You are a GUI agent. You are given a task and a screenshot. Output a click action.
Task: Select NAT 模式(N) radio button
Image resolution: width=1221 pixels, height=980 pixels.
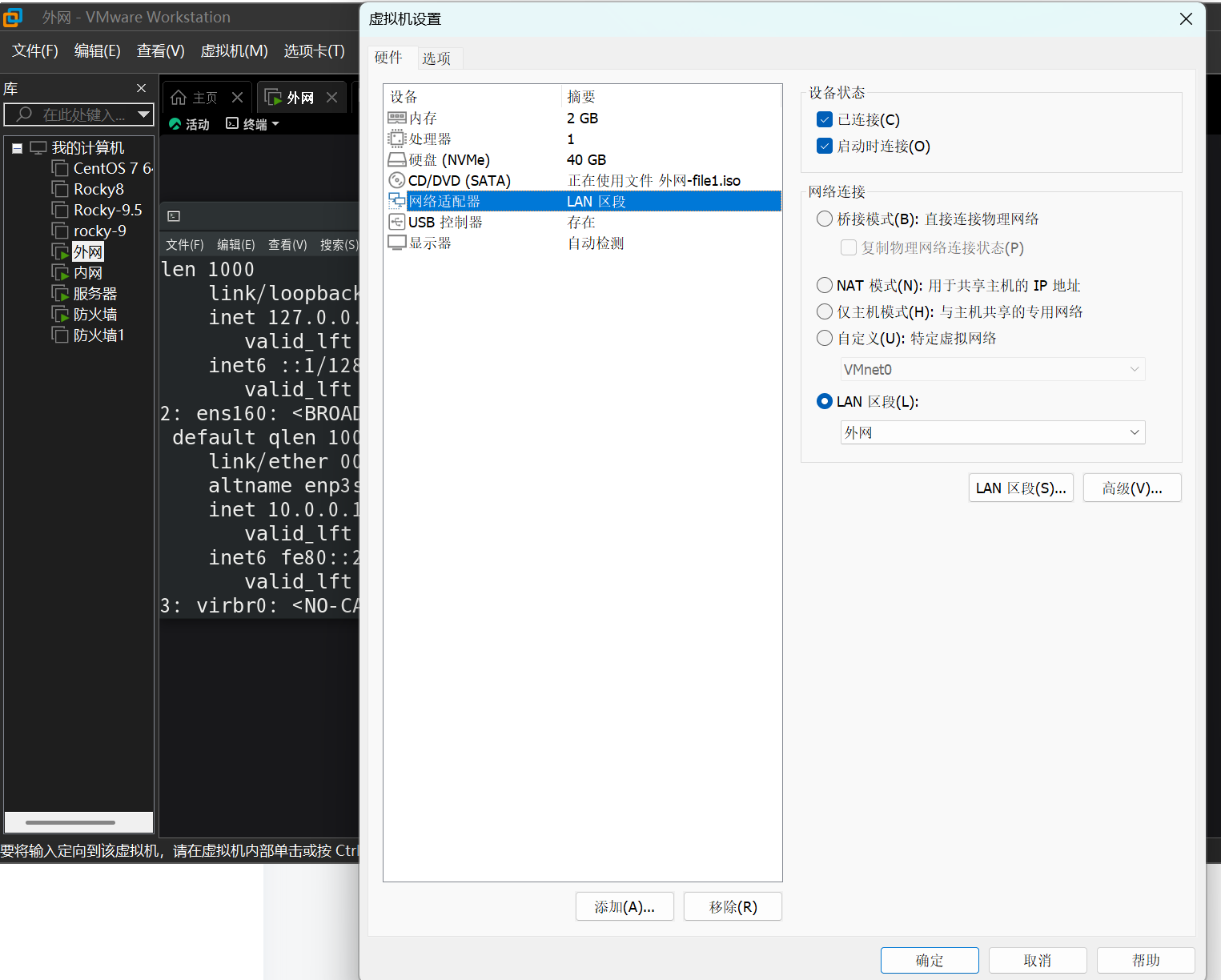(x=825, y=285)
